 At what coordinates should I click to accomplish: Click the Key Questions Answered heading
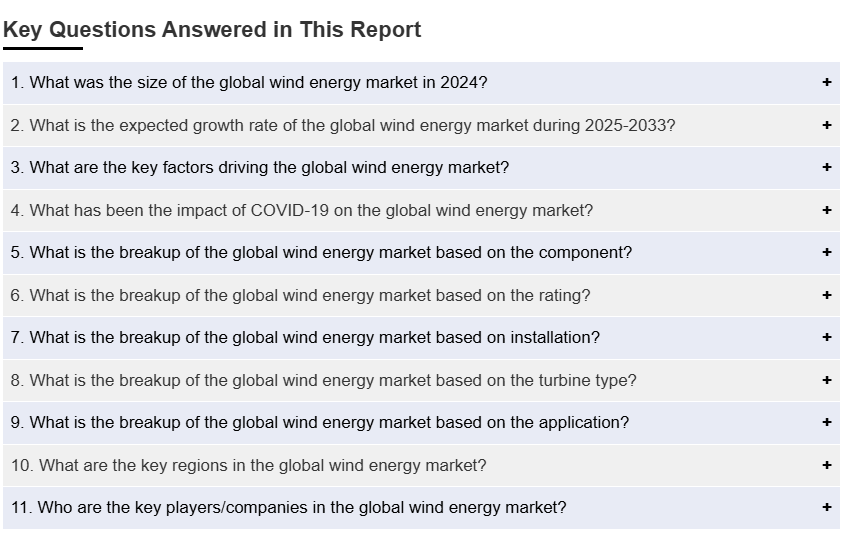tap(212, 30)
